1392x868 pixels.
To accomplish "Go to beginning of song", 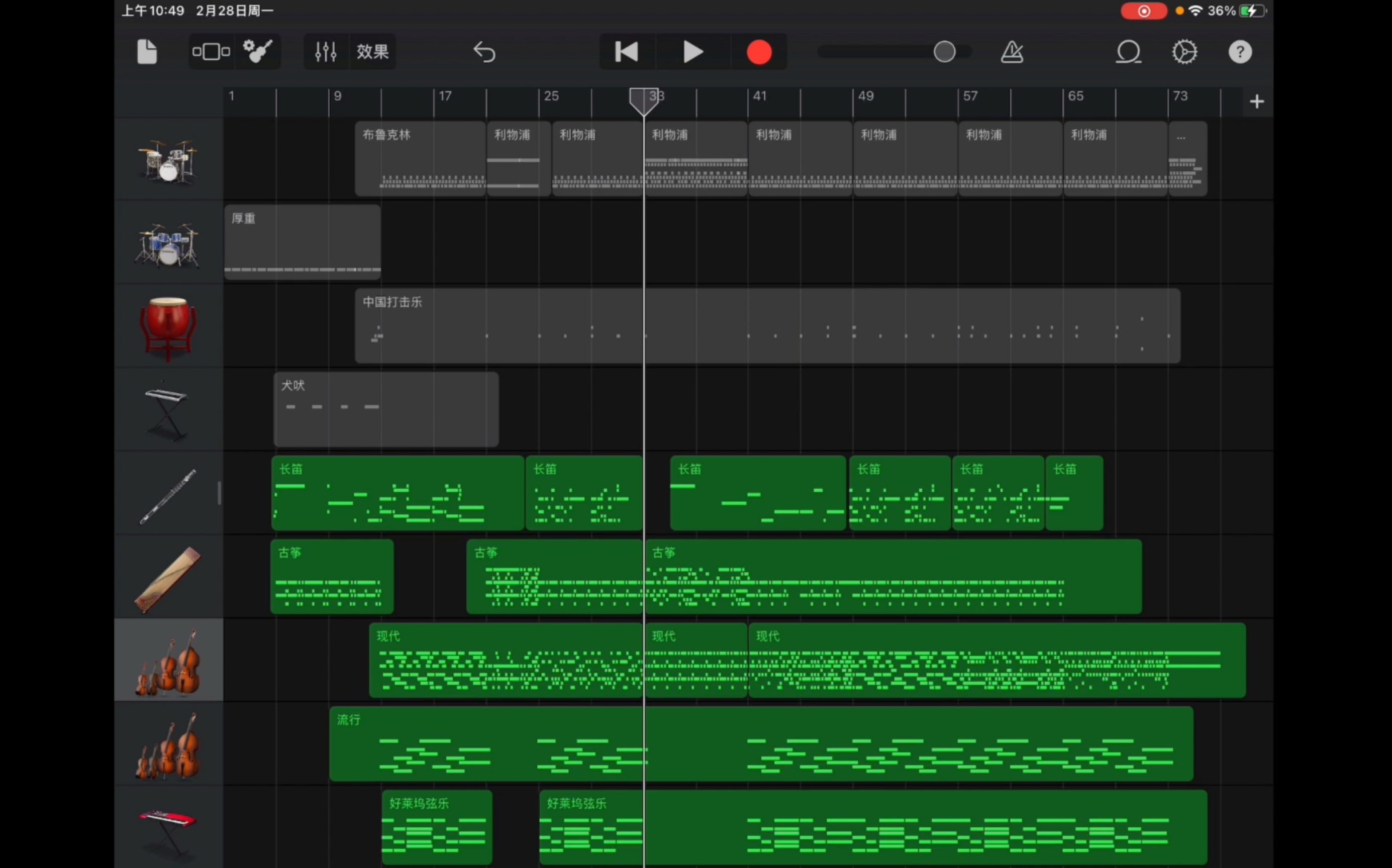I will coord(627,52).
